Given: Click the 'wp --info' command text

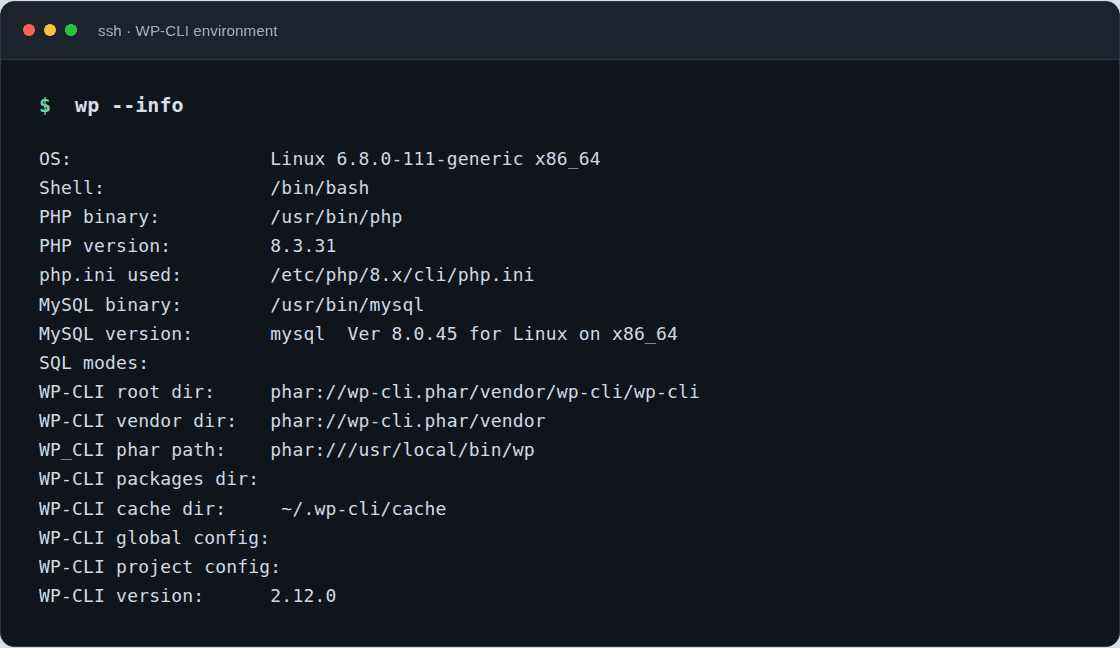Looking at the screenshot, I should [x=129, y=106].
